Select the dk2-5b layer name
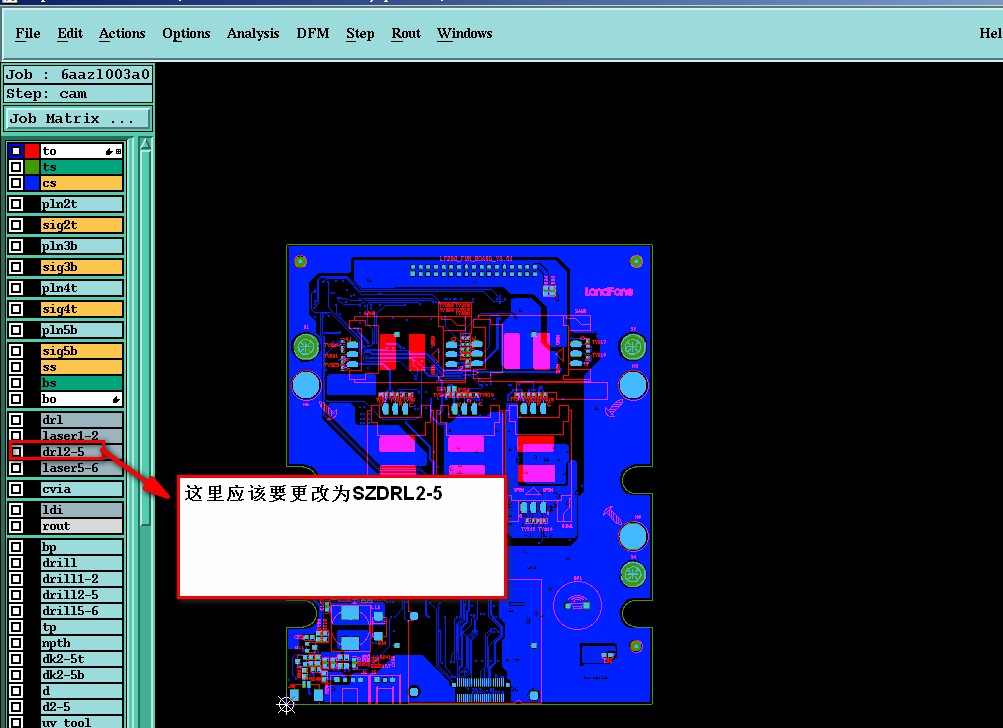Image resolution: width=1003 pixels, height=728 pixels. coord(81,675)
